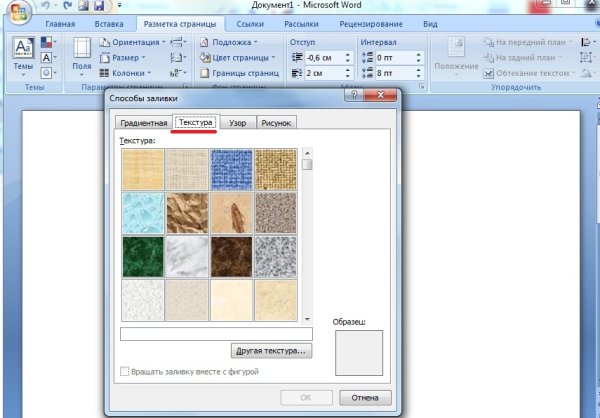Open the Темы (Themes) gallery button

(23, 55)
